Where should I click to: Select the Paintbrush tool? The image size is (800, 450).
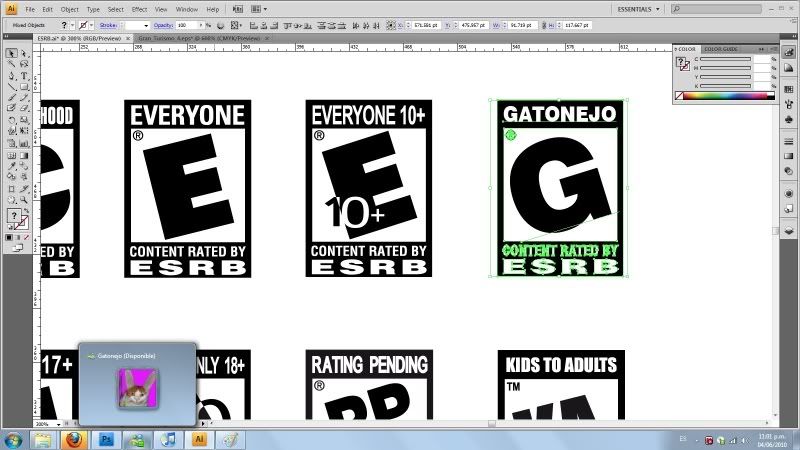pos(11,97)
